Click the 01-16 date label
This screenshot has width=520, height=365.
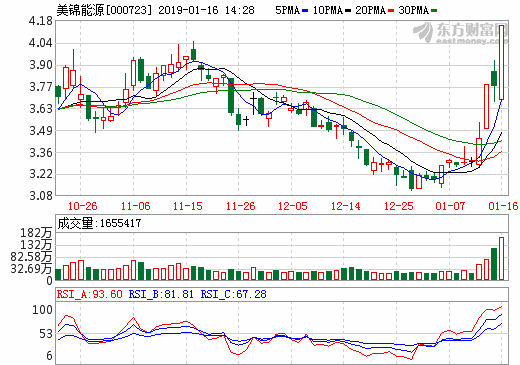(503, 206)
